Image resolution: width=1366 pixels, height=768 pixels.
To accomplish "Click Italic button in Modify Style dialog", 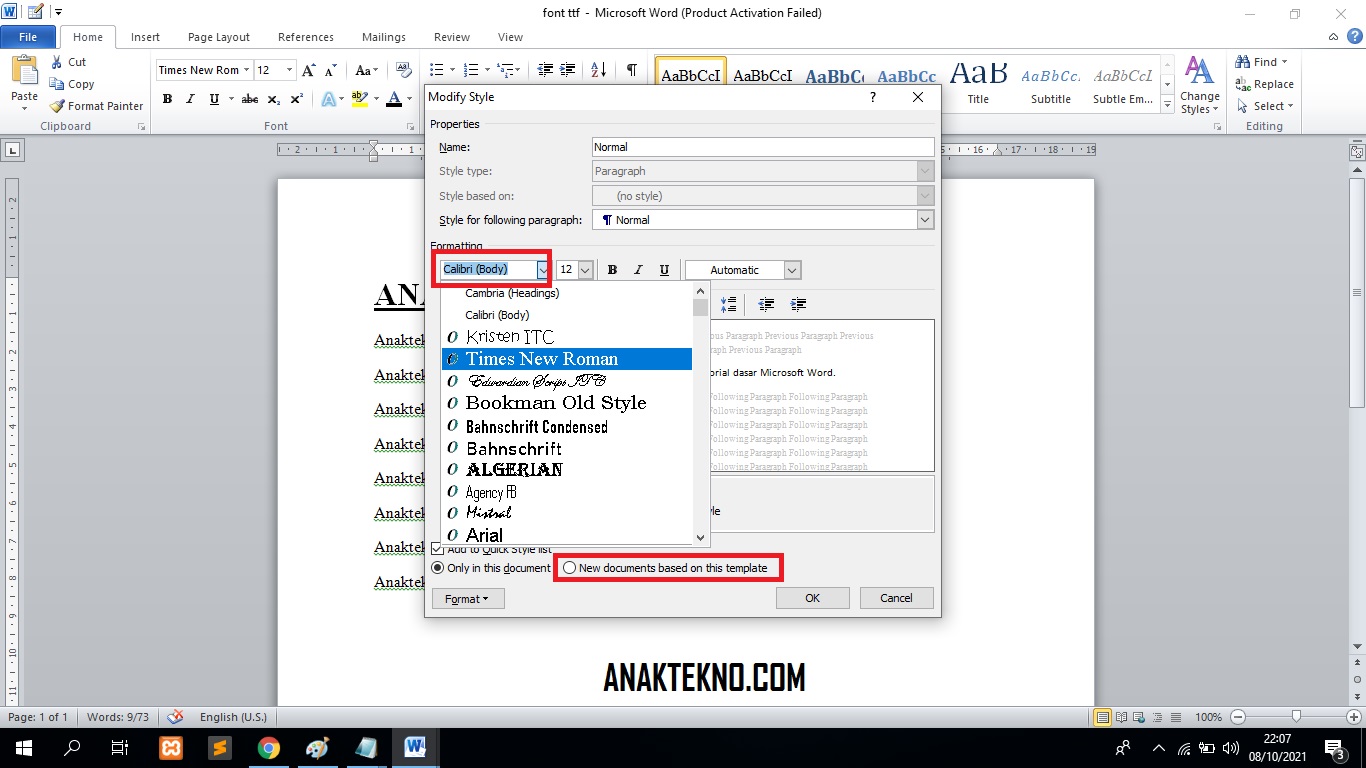I will (x=638, y=270).
